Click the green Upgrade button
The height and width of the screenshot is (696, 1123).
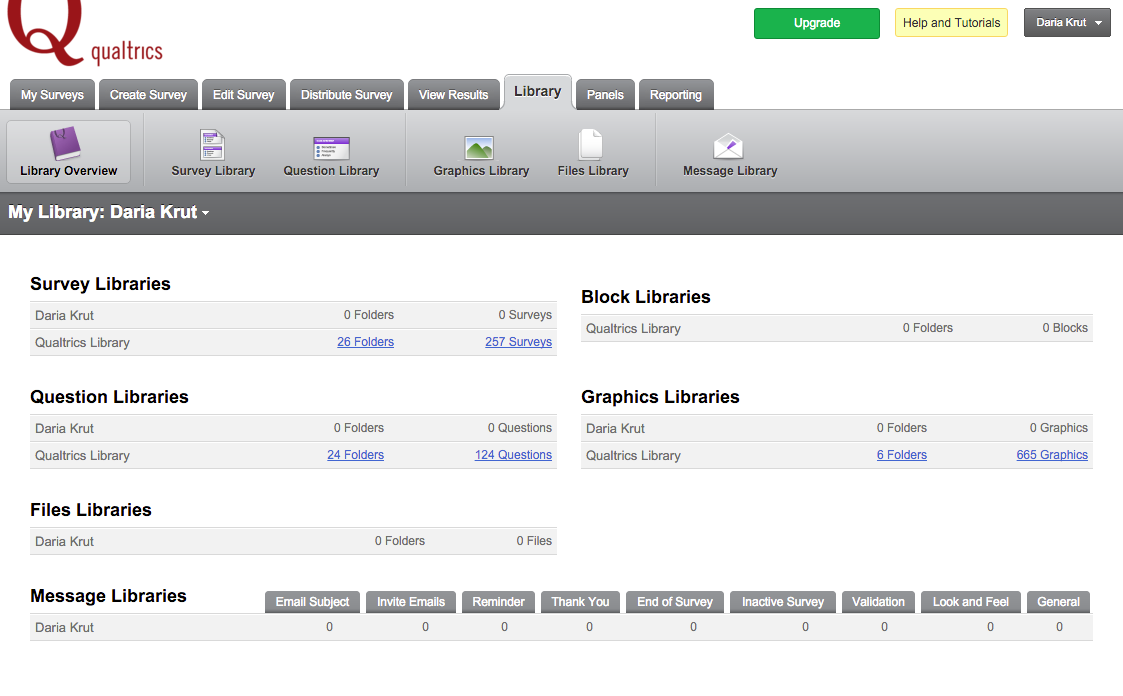tap(816, 23)
